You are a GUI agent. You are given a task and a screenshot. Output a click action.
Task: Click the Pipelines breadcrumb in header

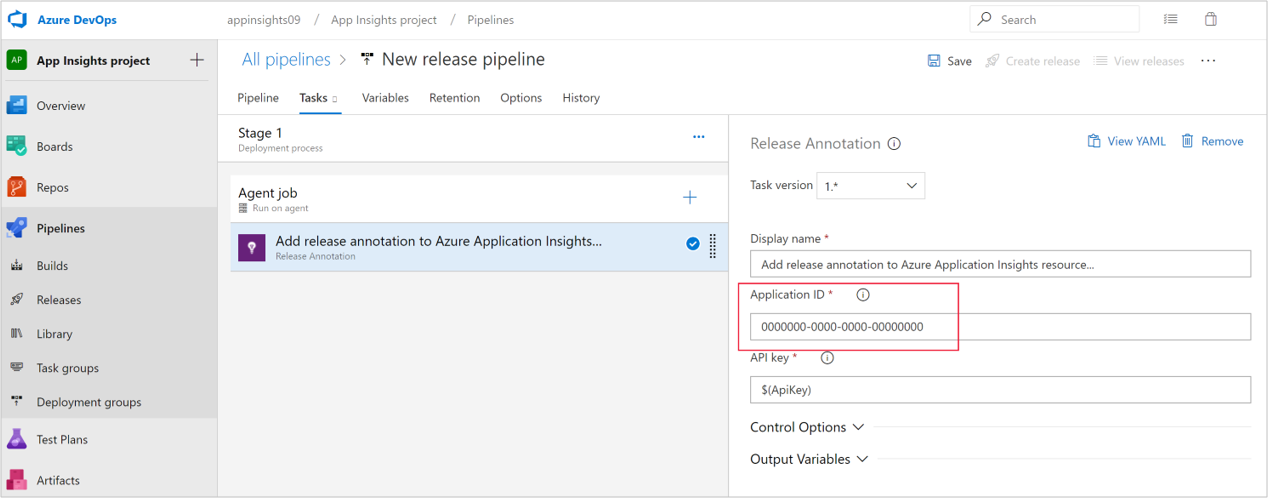(x=491, y=20)
